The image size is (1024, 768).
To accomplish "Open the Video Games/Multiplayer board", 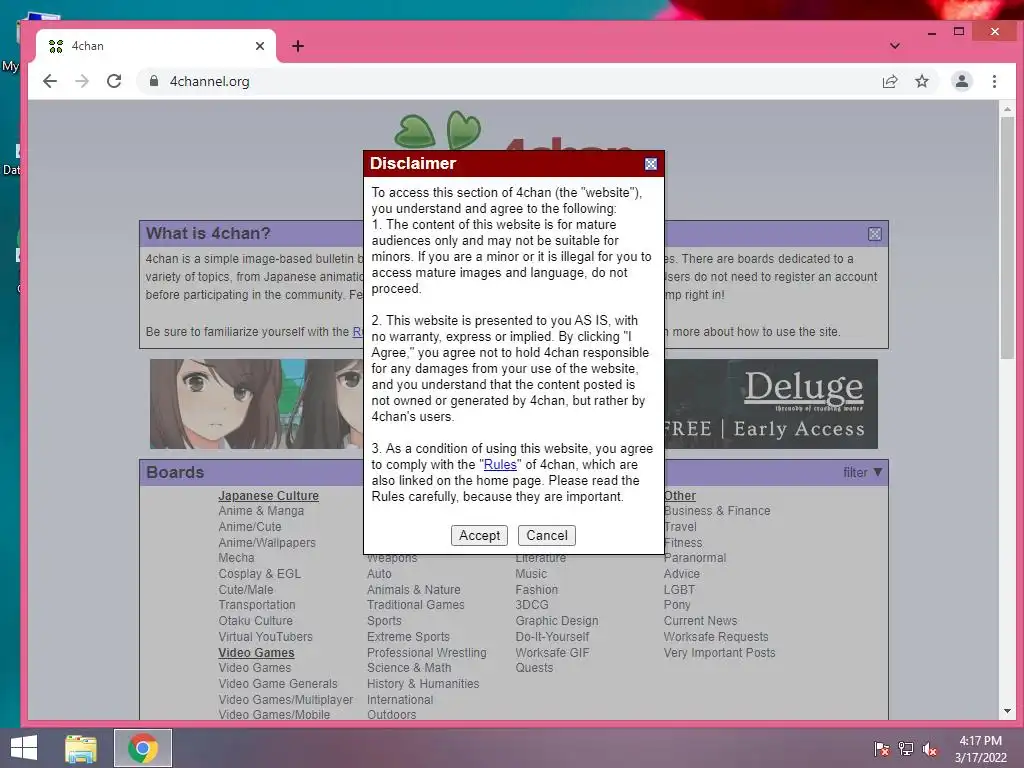I will [286, 699].
